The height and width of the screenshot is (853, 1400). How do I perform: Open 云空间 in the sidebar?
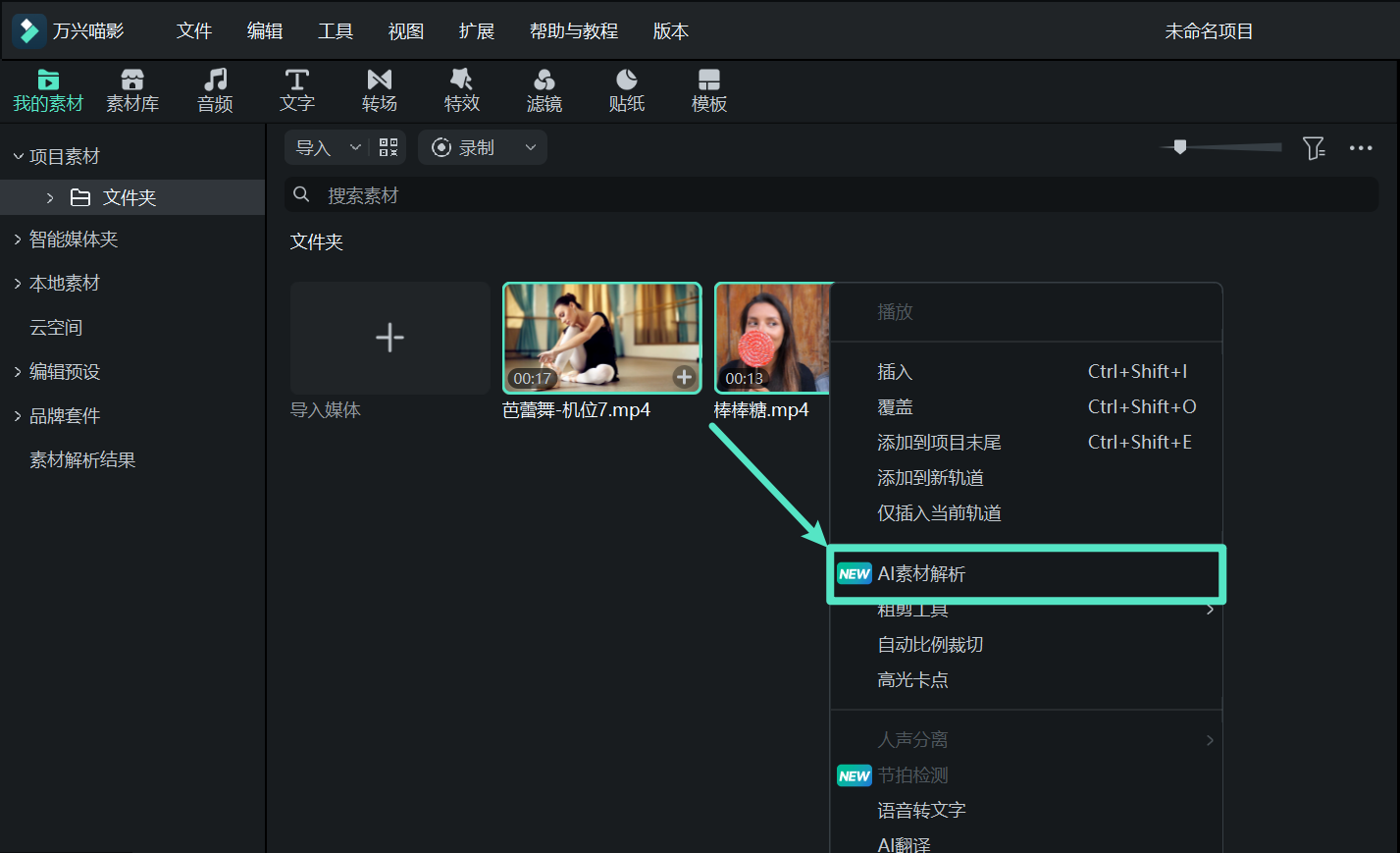(x=56, y=328)
